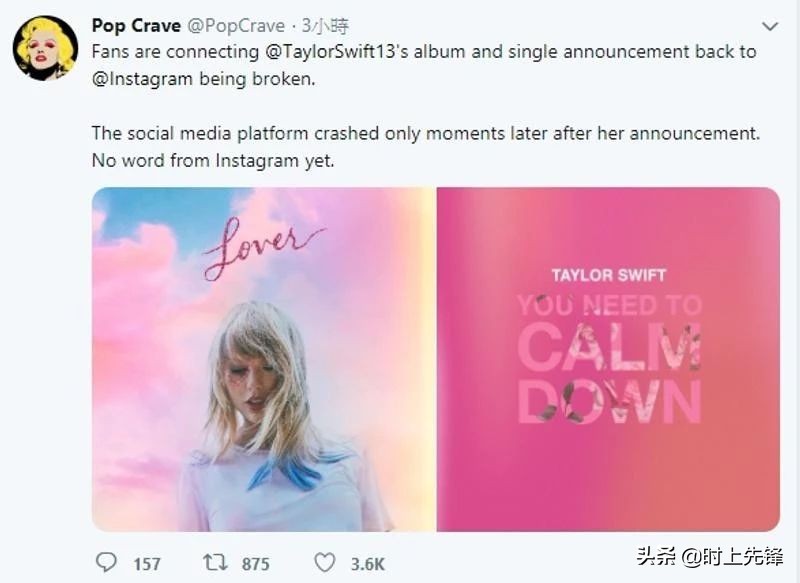Click the 875 retweets count

(x=255, y=564)
